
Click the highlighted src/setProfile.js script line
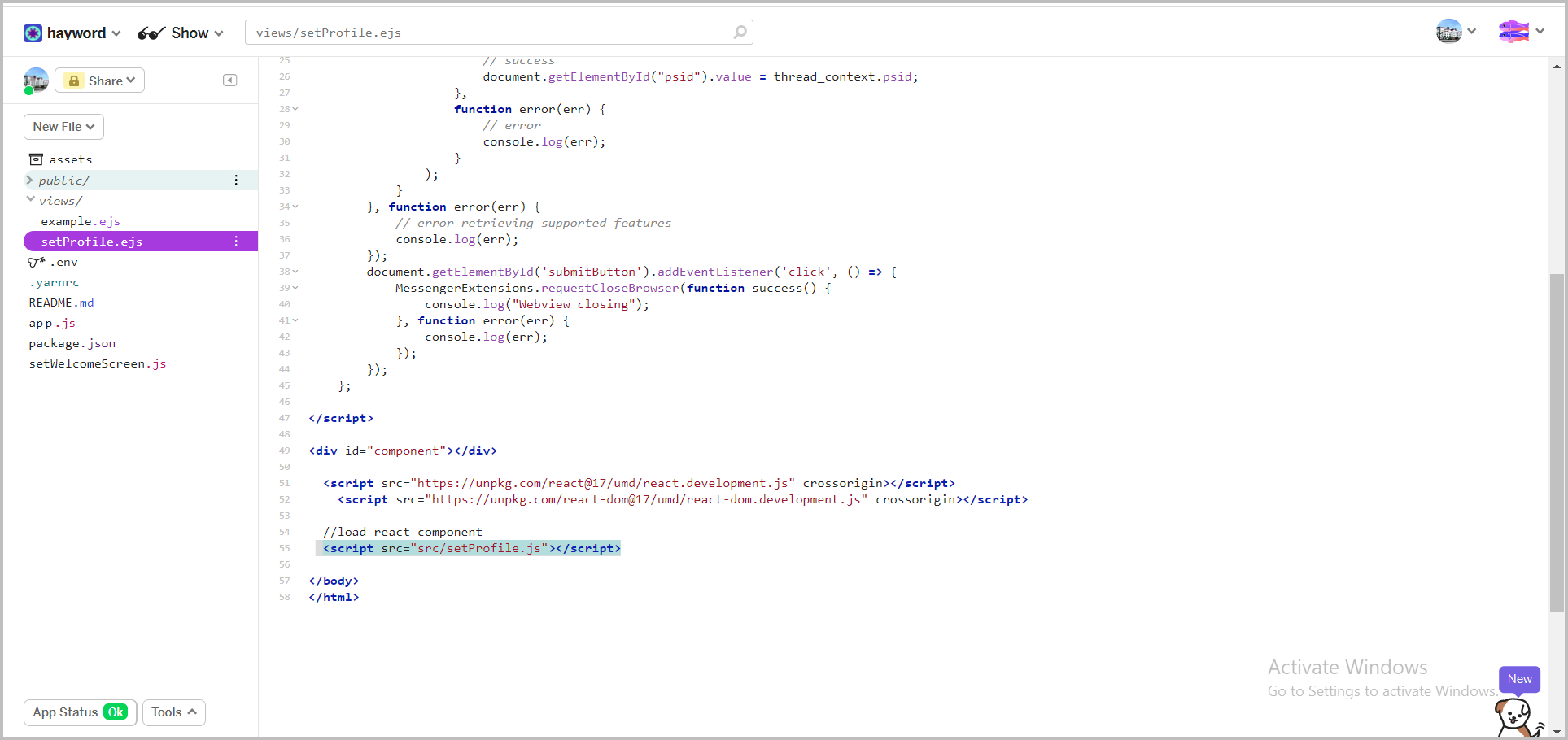pos(468,548)
